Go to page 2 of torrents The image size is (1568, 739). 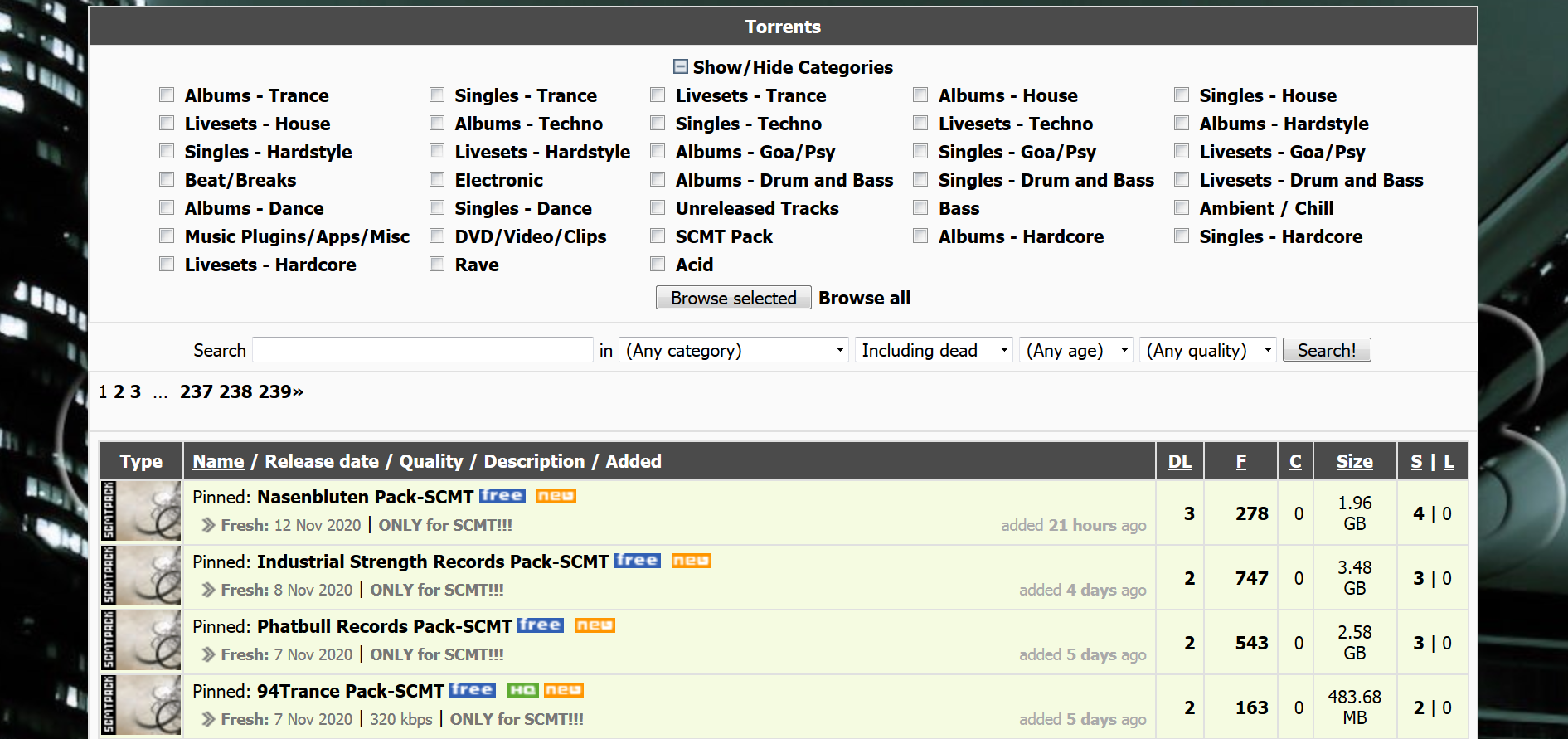(x=119, y=391)
